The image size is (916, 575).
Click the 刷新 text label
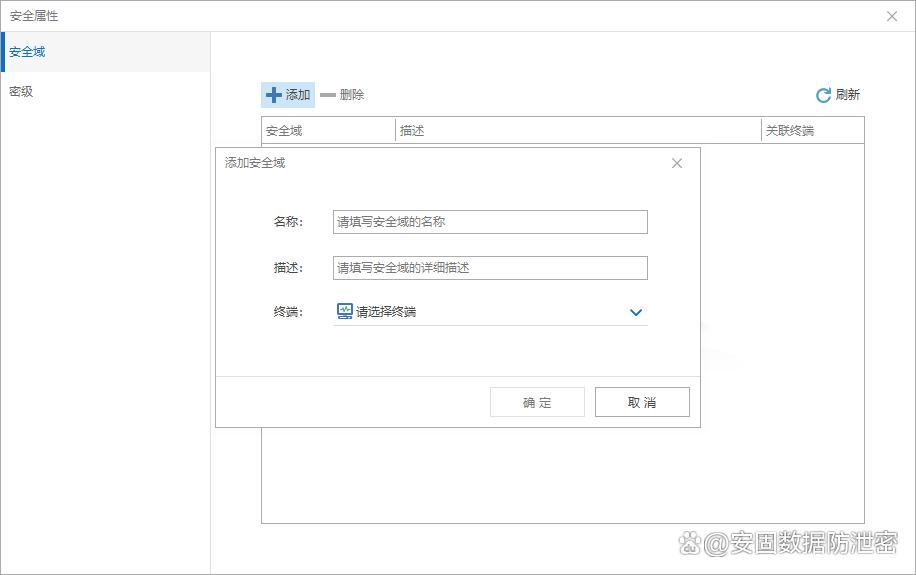848,95
